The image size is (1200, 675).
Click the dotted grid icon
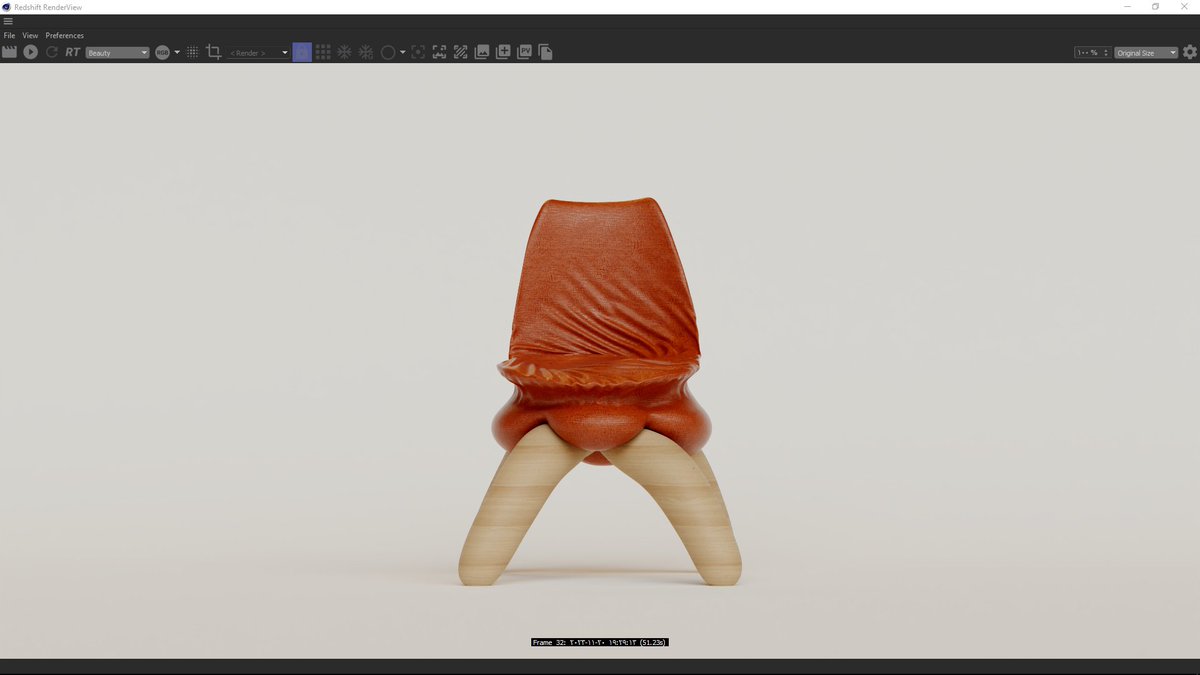[193, 52]
